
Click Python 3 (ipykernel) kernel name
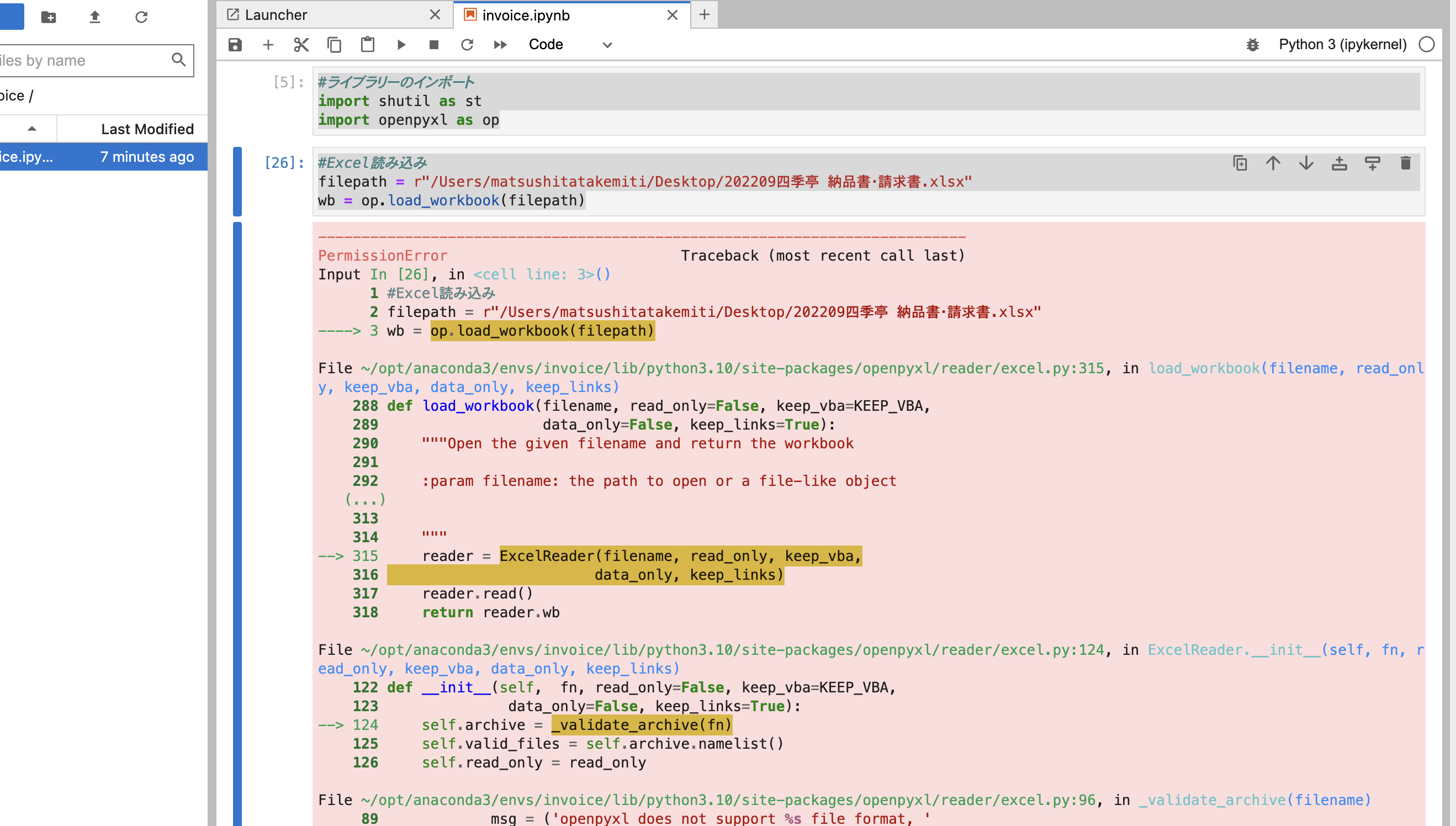[x=1342, y=44]
